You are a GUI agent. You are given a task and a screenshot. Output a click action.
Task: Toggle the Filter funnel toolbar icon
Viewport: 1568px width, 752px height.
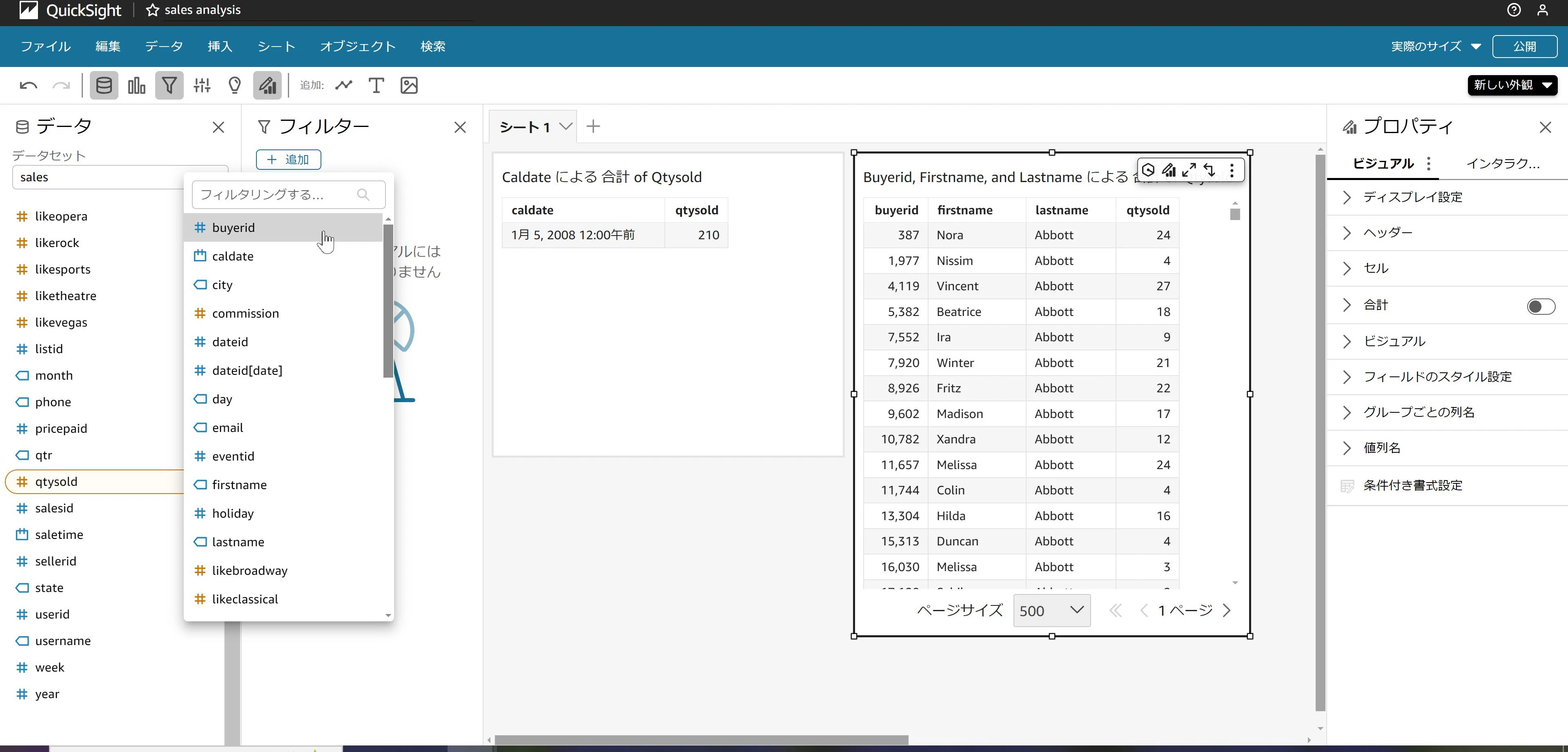(169, 86)
